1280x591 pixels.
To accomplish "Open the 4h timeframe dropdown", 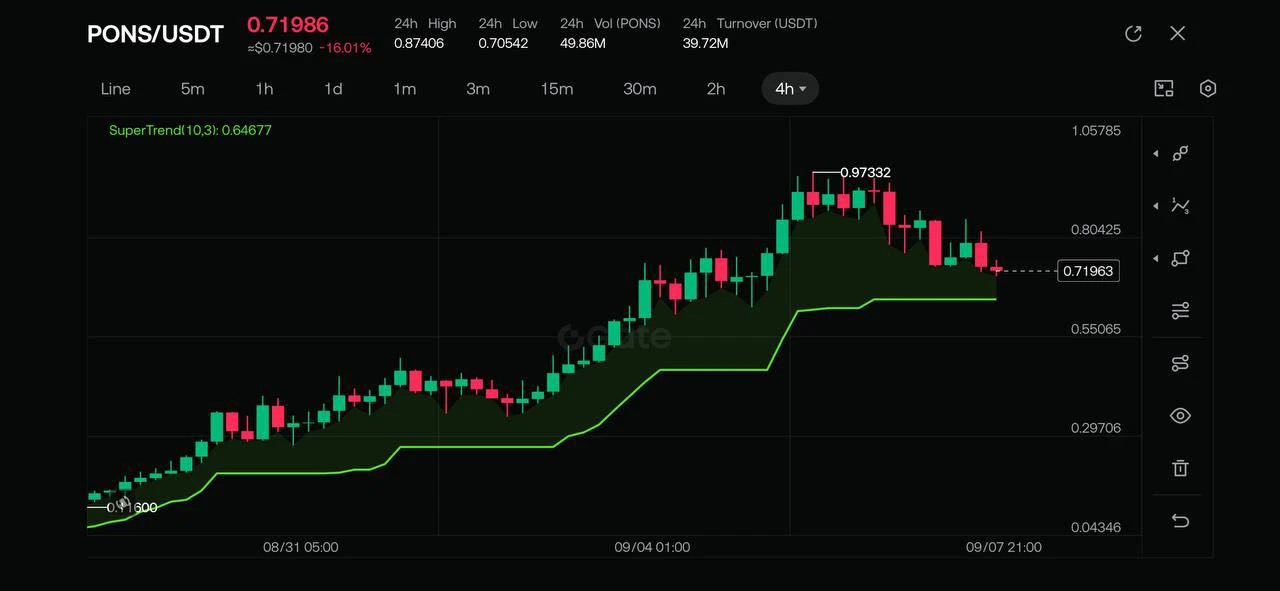I will tap(790, 89).
